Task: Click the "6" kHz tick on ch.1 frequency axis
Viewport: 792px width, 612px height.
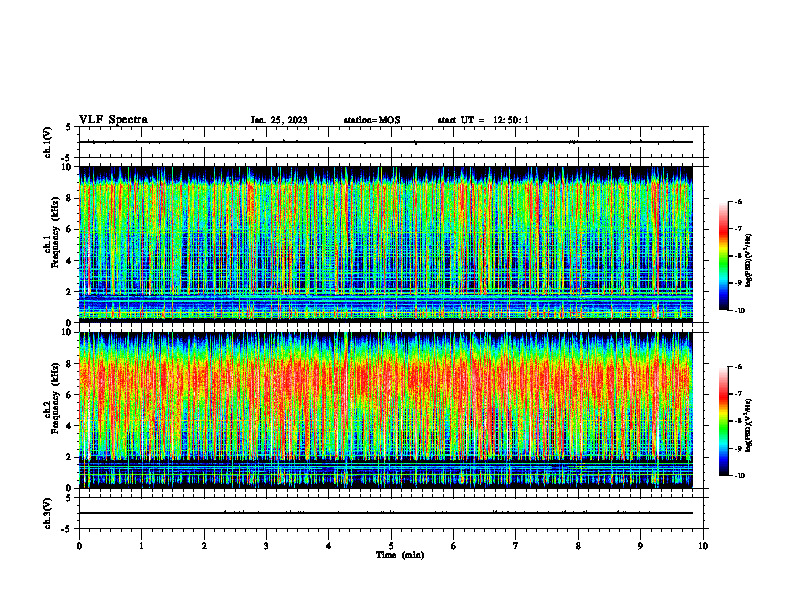Action: pyautogui.click(x=70, y=229)
